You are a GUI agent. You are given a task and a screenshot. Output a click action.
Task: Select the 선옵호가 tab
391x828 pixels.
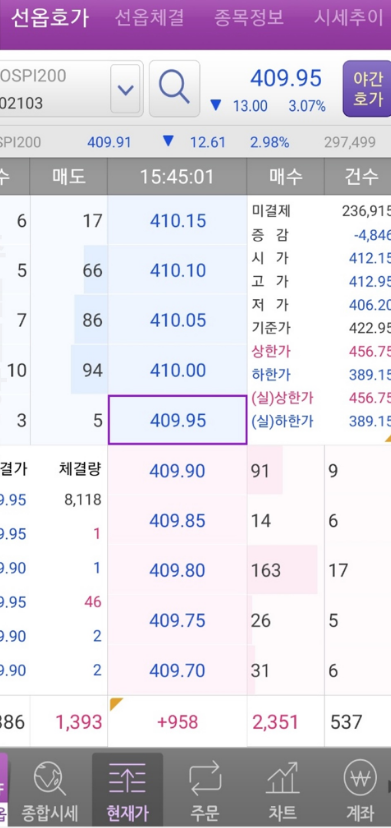[x=50, y=18]
